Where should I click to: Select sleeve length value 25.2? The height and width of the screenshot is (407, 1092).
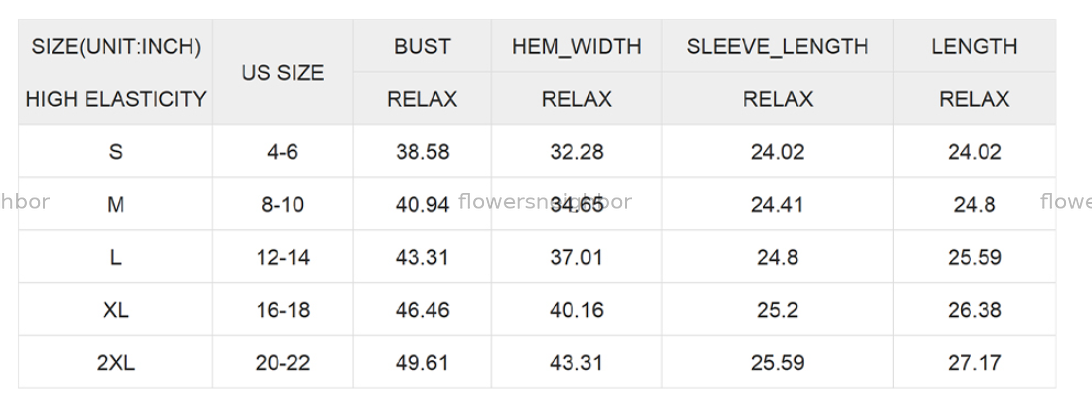coord(777,310)
